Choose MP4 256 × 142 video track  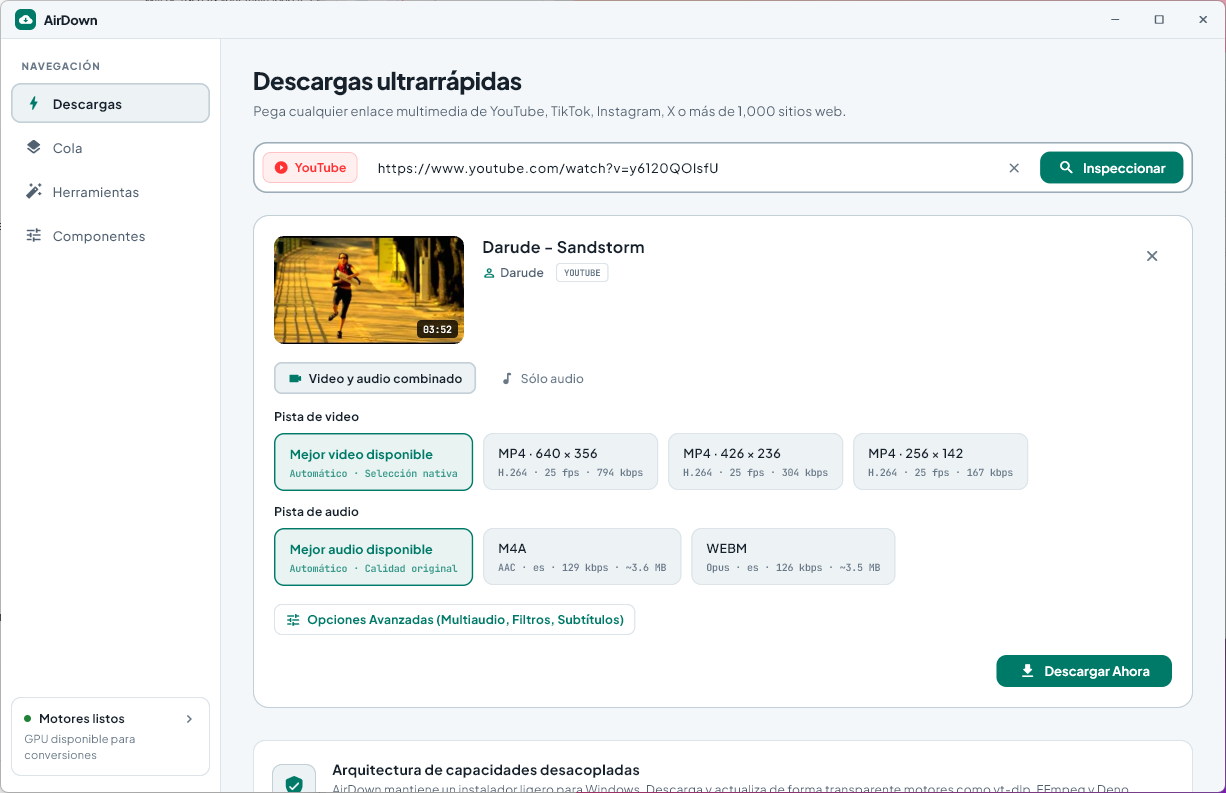tap(940, 461)
